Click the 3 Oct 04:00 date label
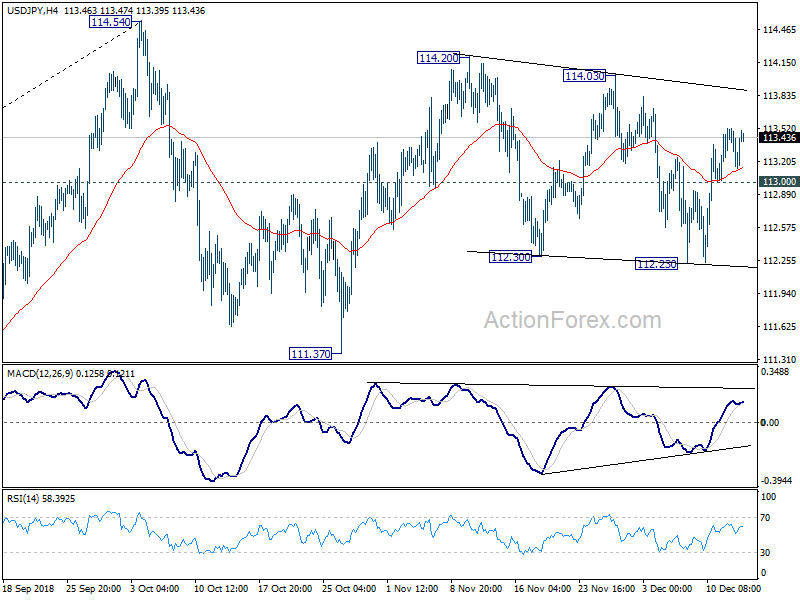 (x=155, y=588)
